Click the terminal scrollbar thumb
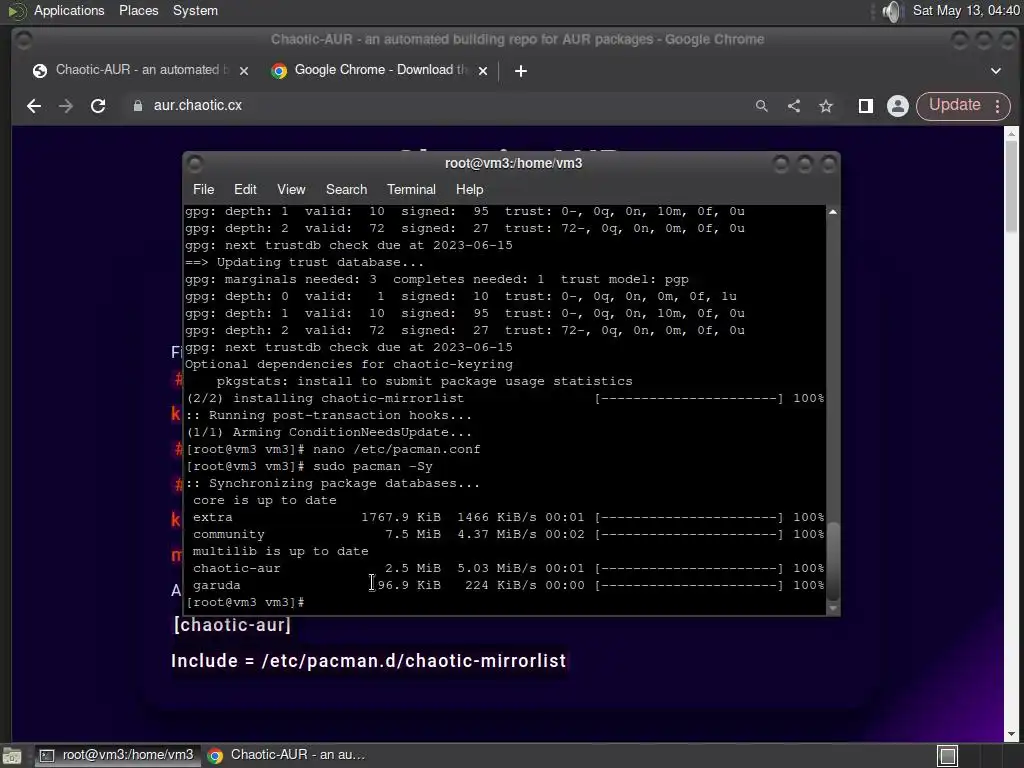The height and width of the screenshot is (768, 1024). click(833, 561)
